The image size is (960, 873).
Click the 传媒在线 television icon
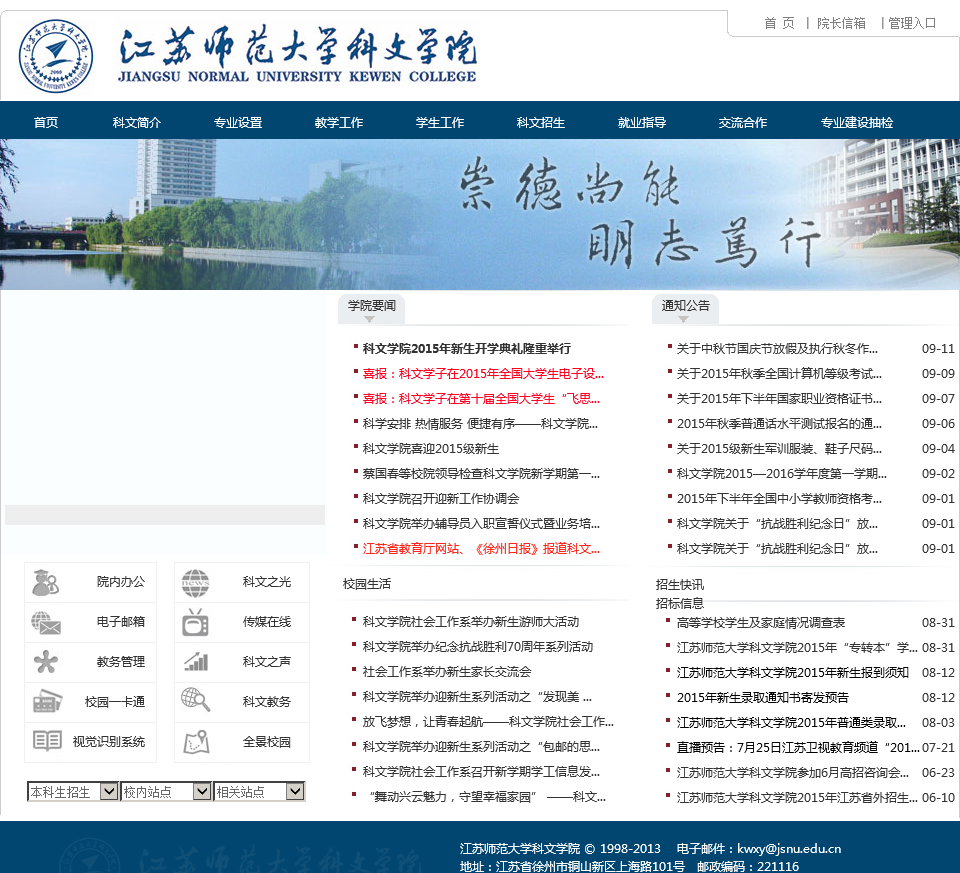(x=195, y=623)
